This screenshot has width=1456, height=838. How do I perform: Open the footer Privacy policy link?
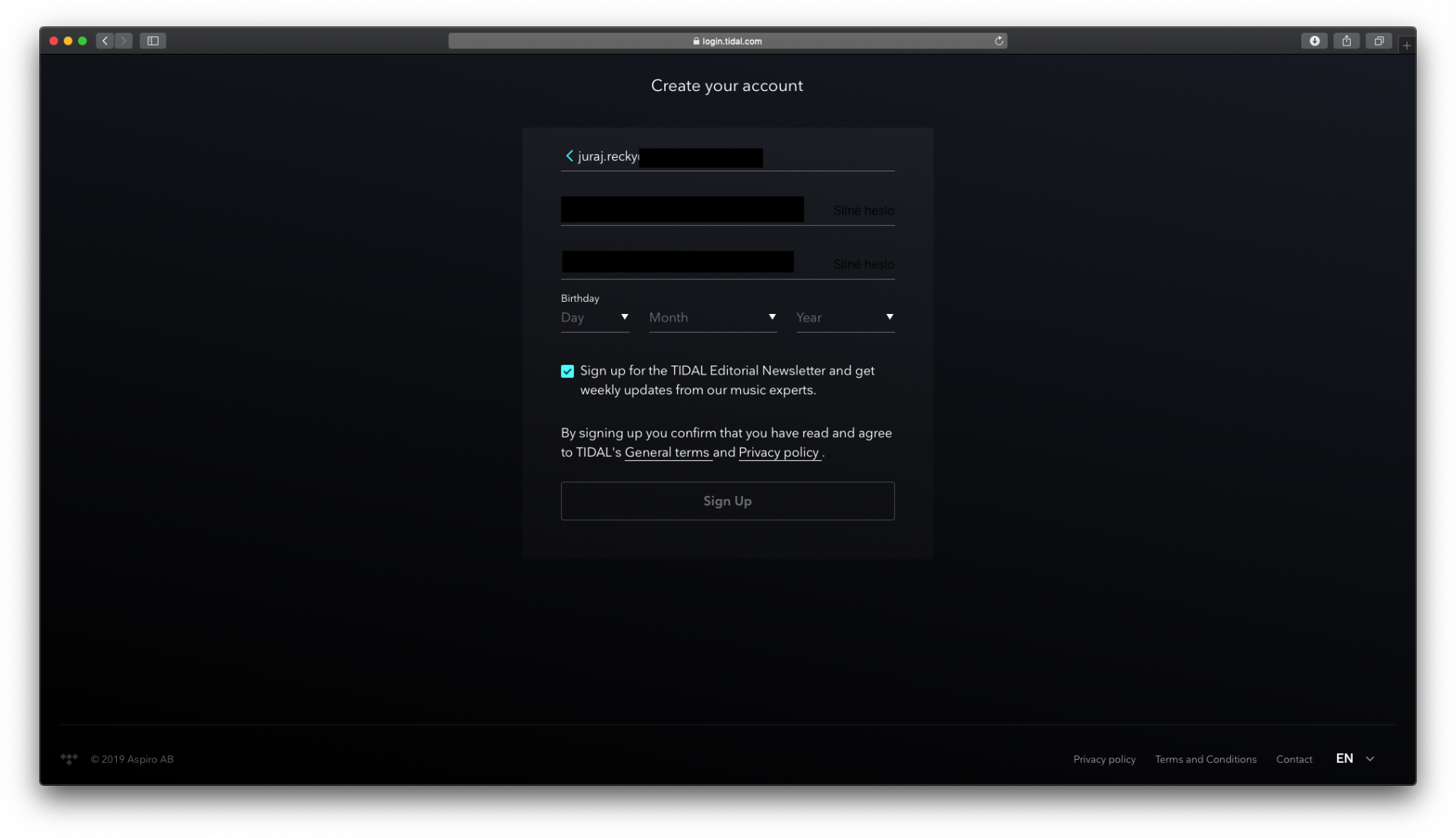pyautogui.click(x=1104, y=759)
